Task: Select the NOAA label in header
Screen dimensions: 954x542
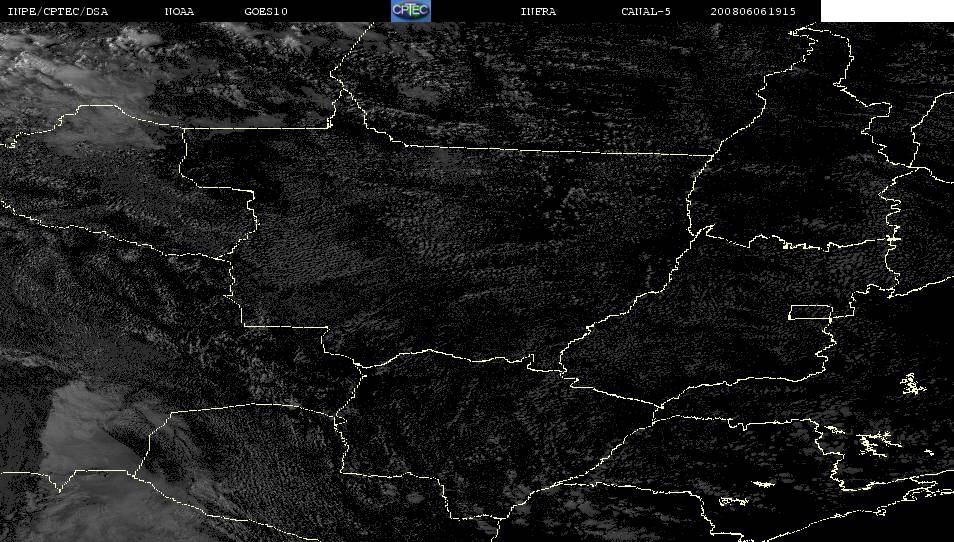Action: point(179,12)
